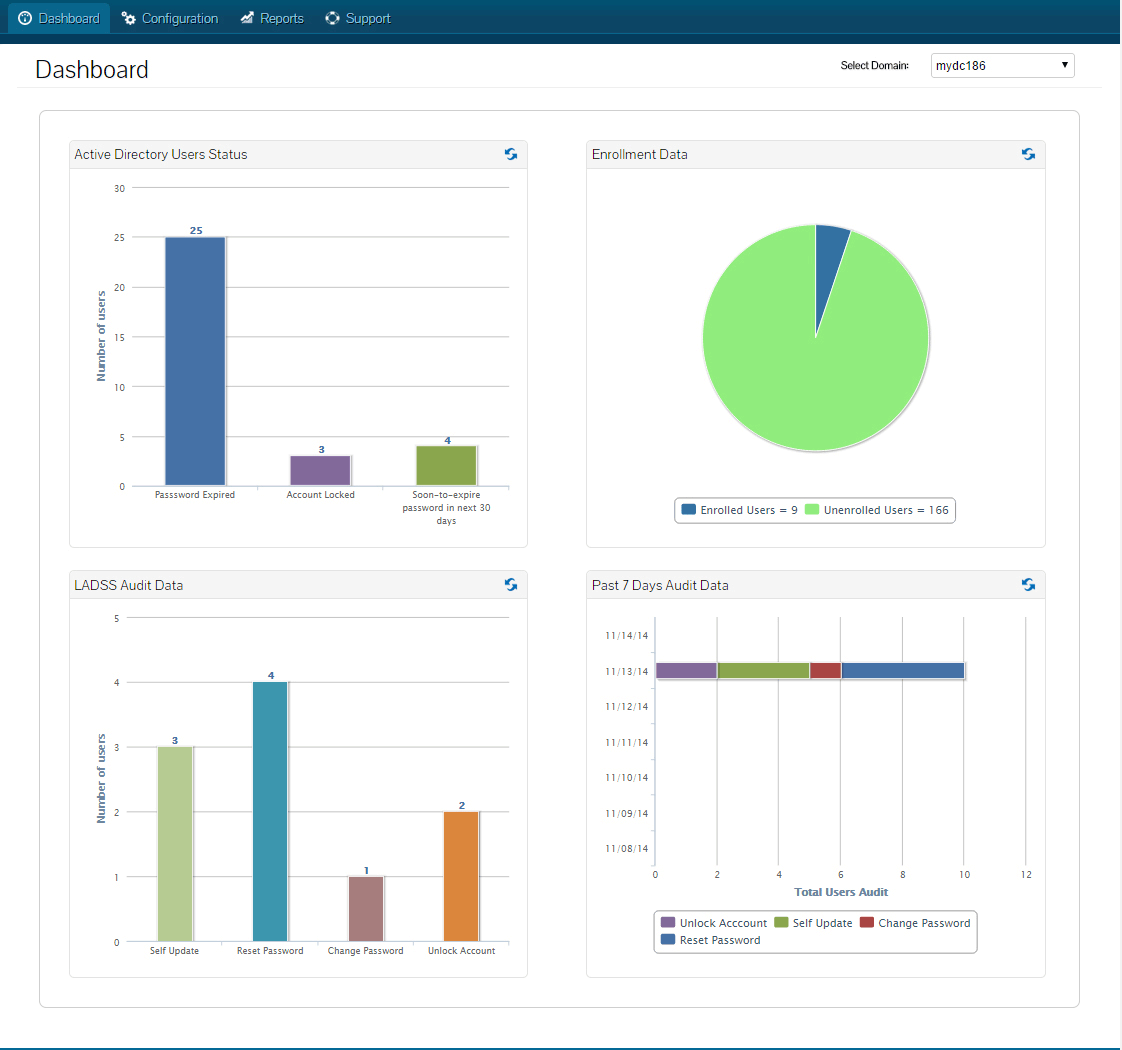This screenshot has width=1122, height=1050.
Task: Click the Change Password legend item
Action: (x=915, y=923)
